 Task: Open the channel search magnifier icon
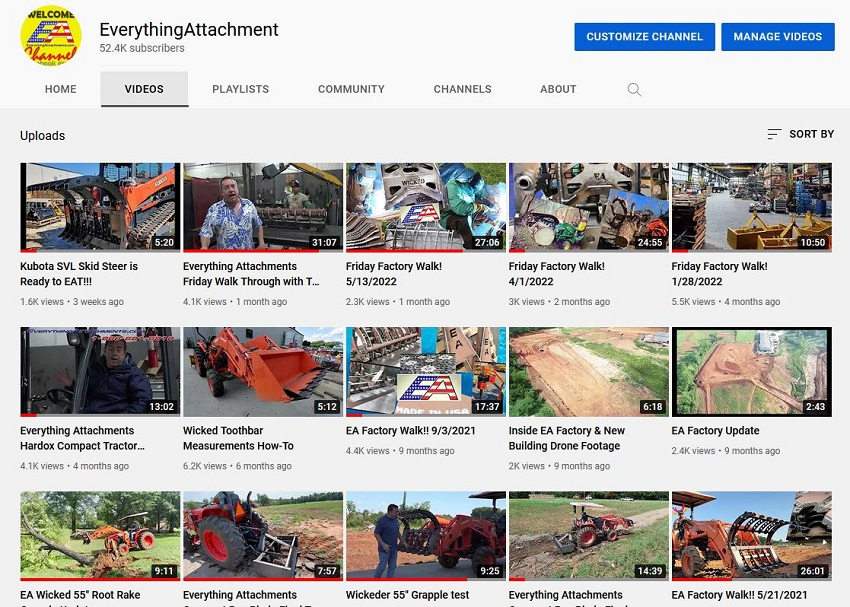[x=634, y=89]
